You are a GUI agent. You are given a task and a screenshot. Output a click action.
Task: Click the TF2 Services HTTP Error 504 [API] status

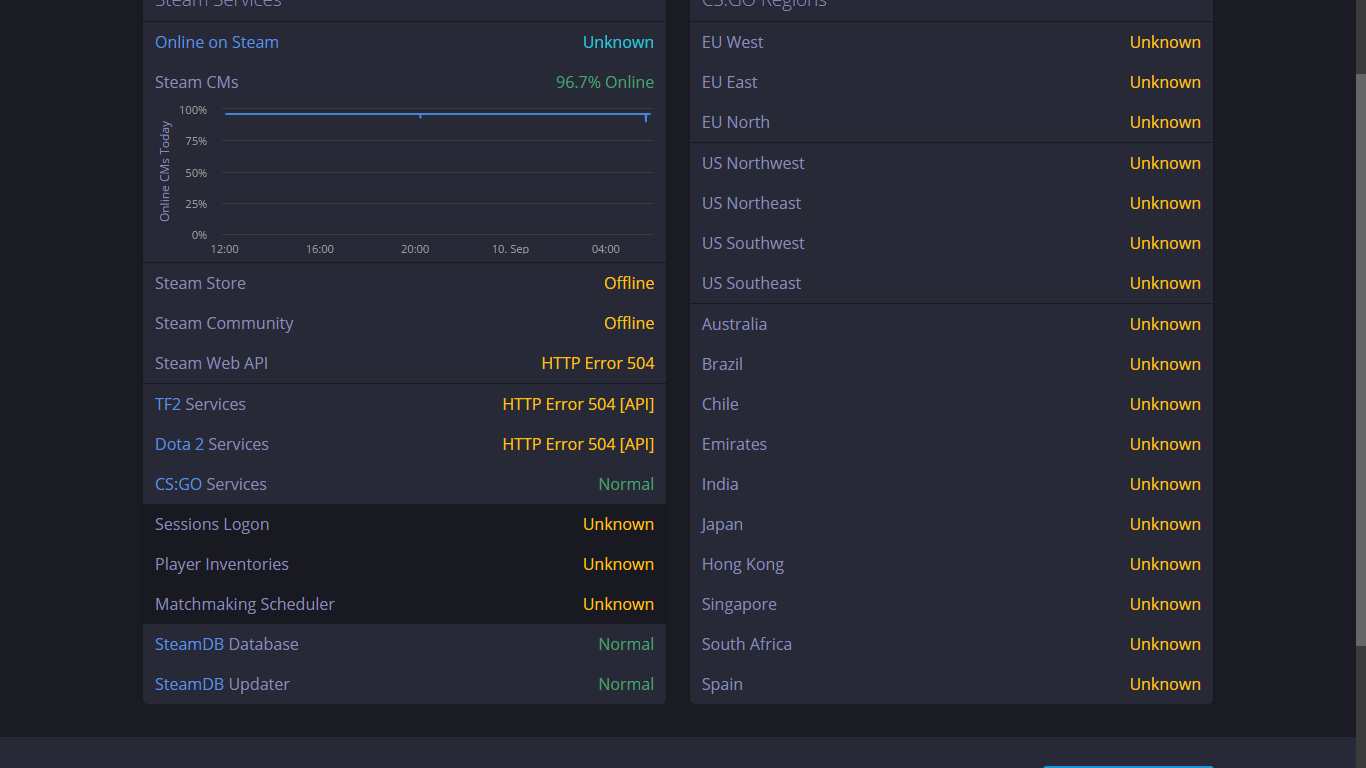(x=578, y=404)
